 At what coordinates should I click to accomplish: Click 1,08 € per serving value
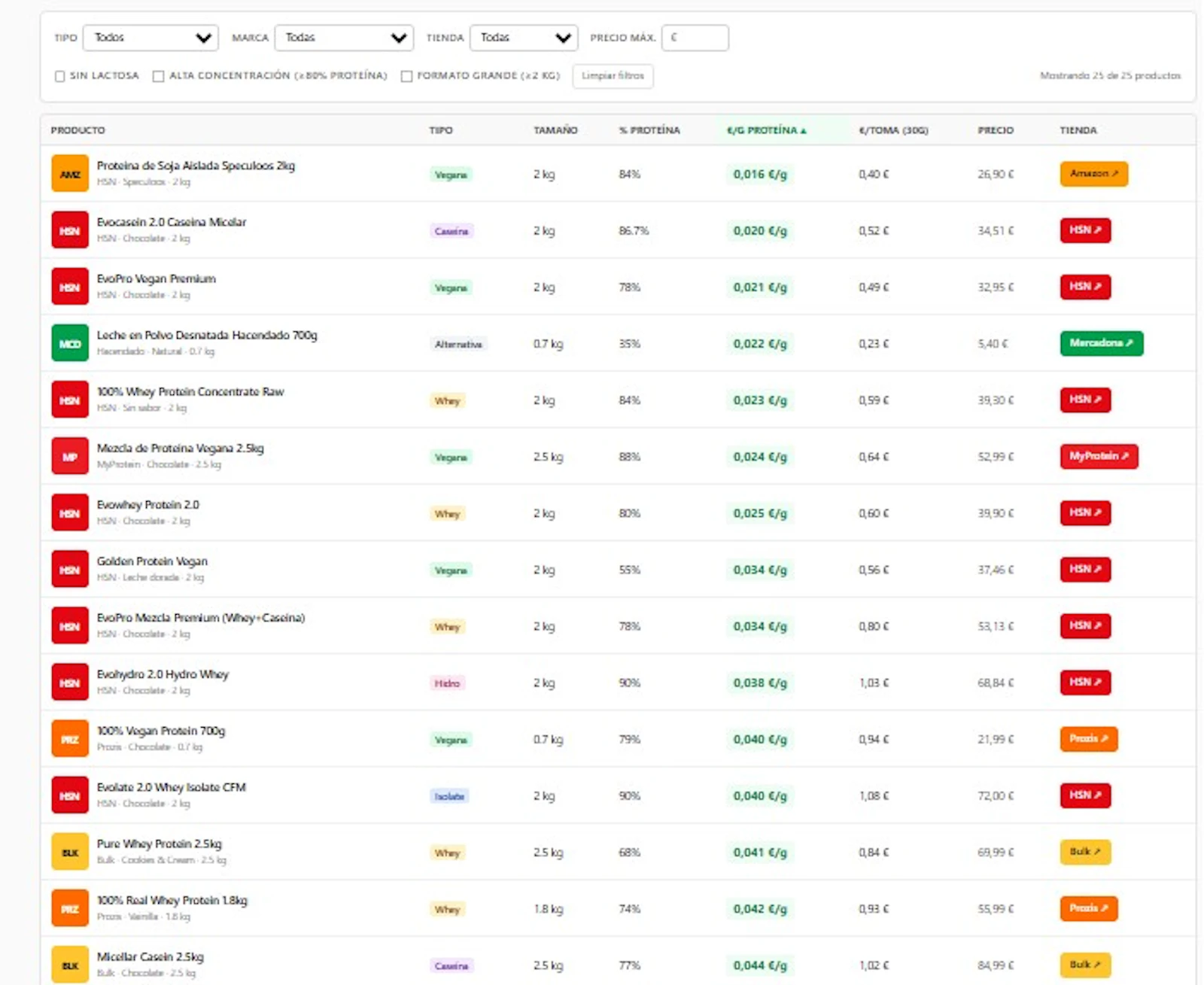[874, 795]
